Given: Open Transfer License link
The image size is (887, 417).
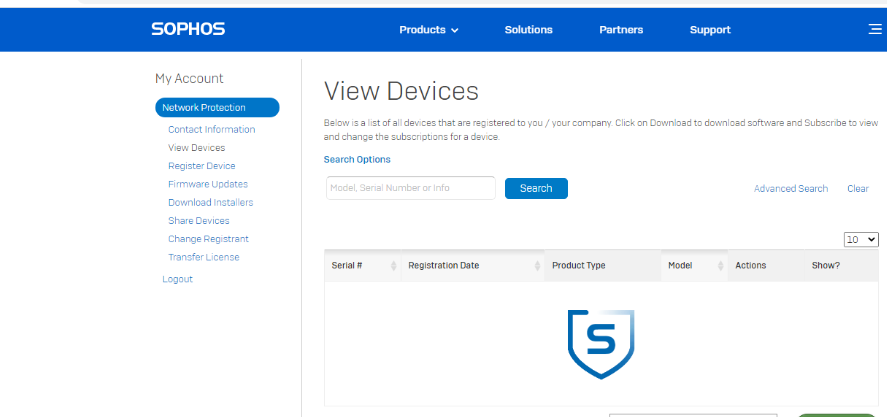Looking at the screenshot, I should [x=204, y=257].
